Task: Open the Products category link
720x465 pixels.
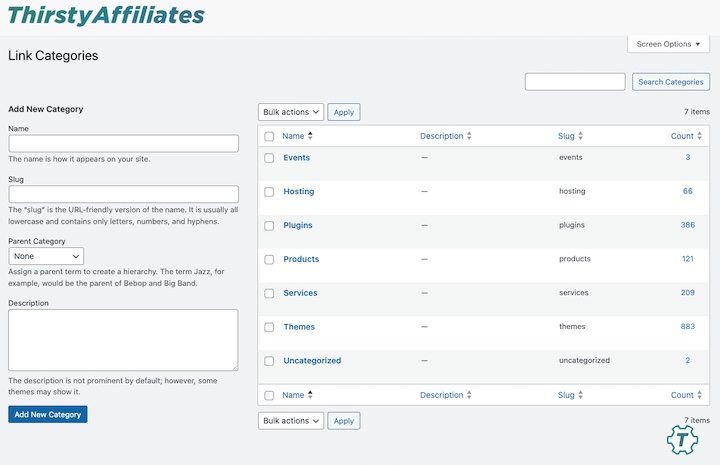Action: tap(301, 259)
